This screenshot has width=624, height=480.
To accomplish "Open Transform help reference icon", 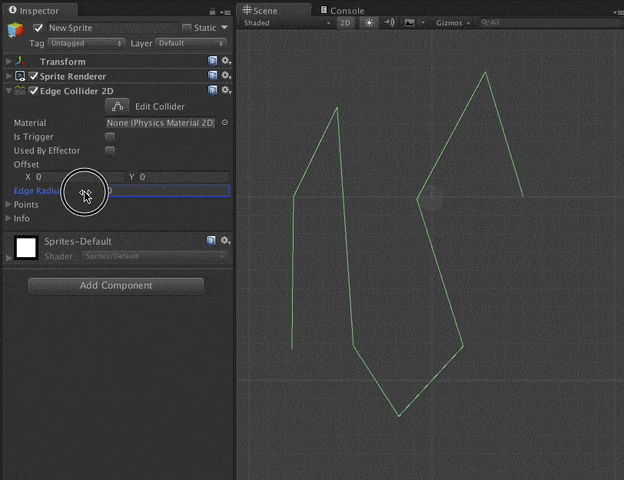I will pos(213,60).
